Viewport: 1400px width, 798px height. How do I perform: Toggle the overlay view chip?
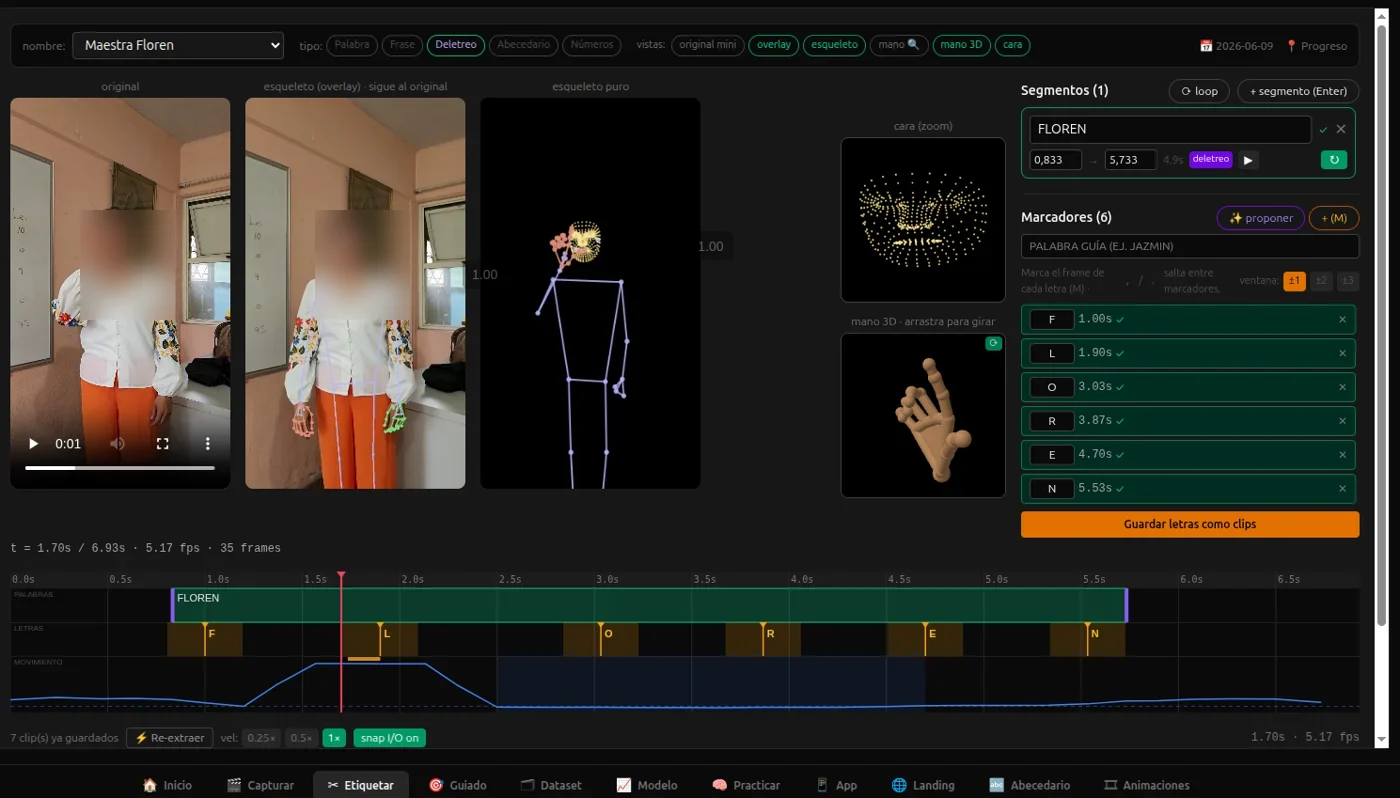(x=774, y=45)
